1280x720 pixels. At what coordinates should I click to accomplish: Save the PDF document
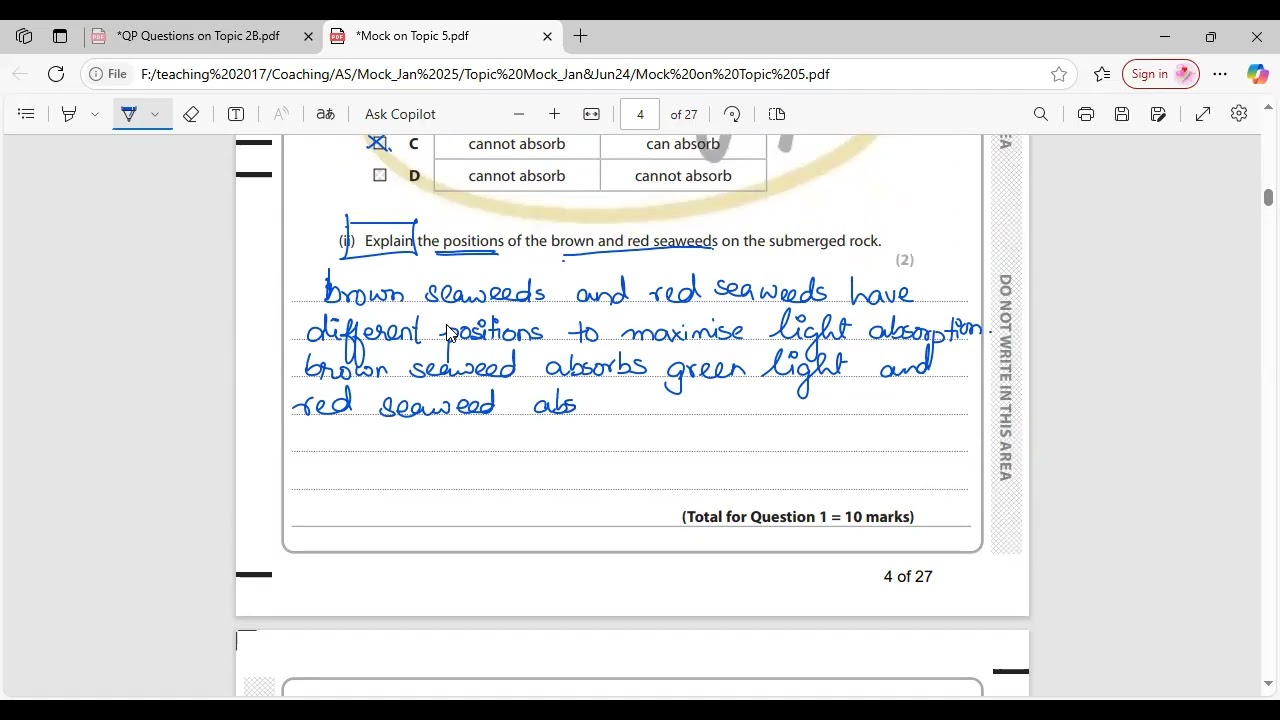click(1122, 114)
